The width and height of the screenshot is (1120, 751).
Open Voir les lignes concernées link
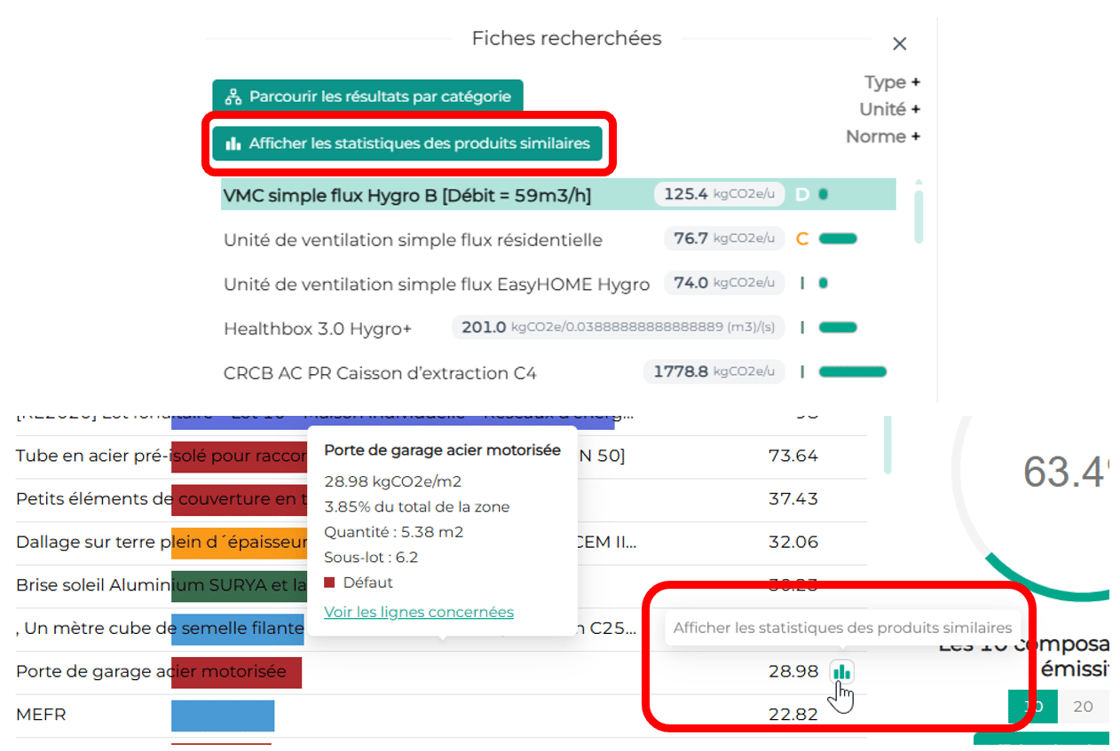click(x=419, y=612)
